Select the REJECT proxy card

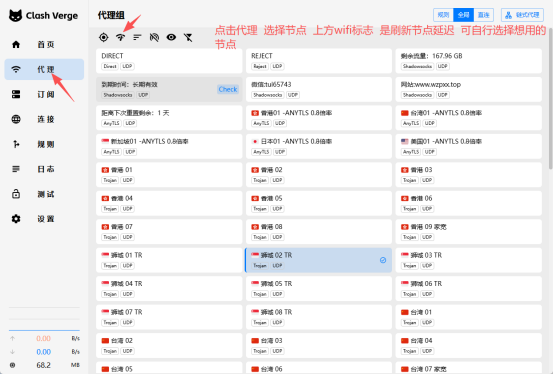pos(319,61)
